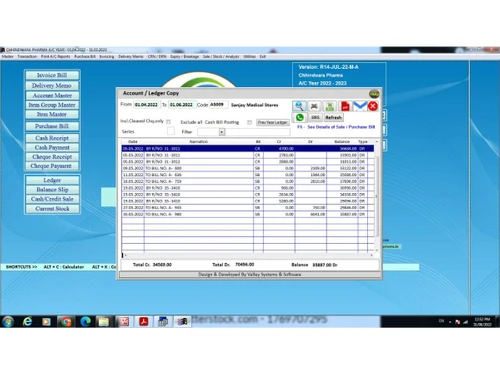Click the SMS button
The width and height of the screenshot is (500, 375).
coord(315,117)
